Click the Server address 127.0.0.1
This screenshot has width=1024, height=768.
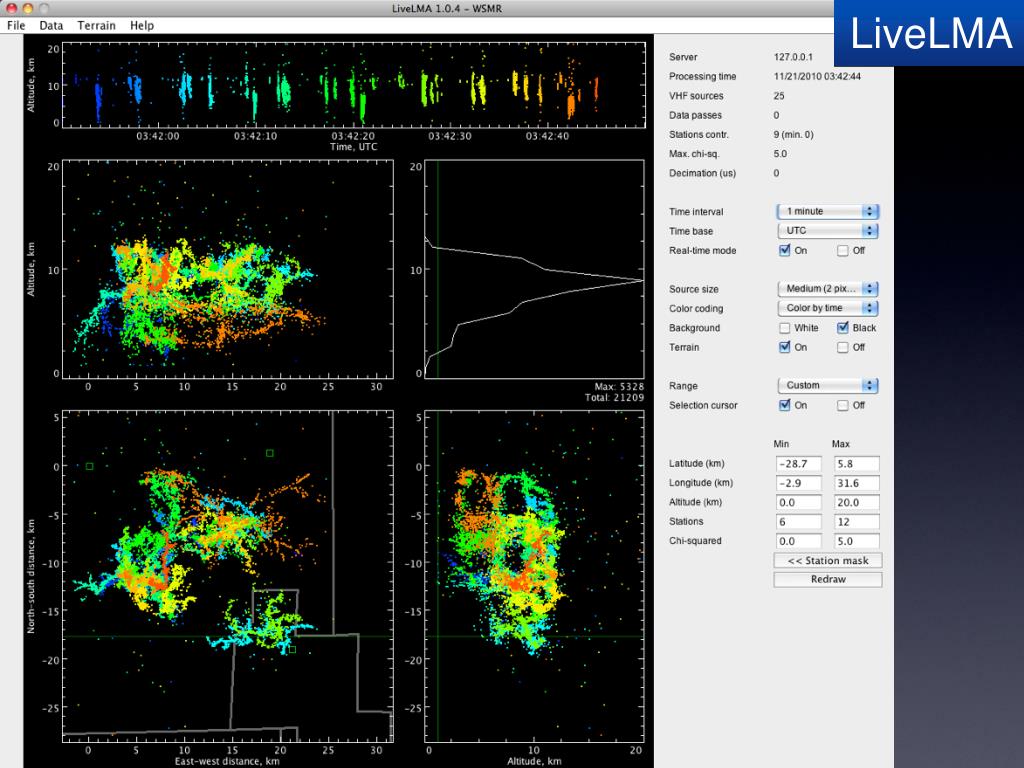(x=793, y=57)
